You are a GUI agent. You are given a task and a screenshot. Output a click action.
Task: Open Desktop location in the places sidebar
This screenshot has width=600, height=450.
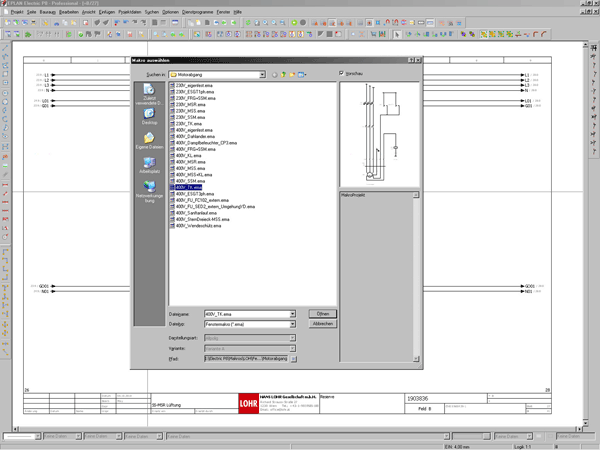coord(149,116)
